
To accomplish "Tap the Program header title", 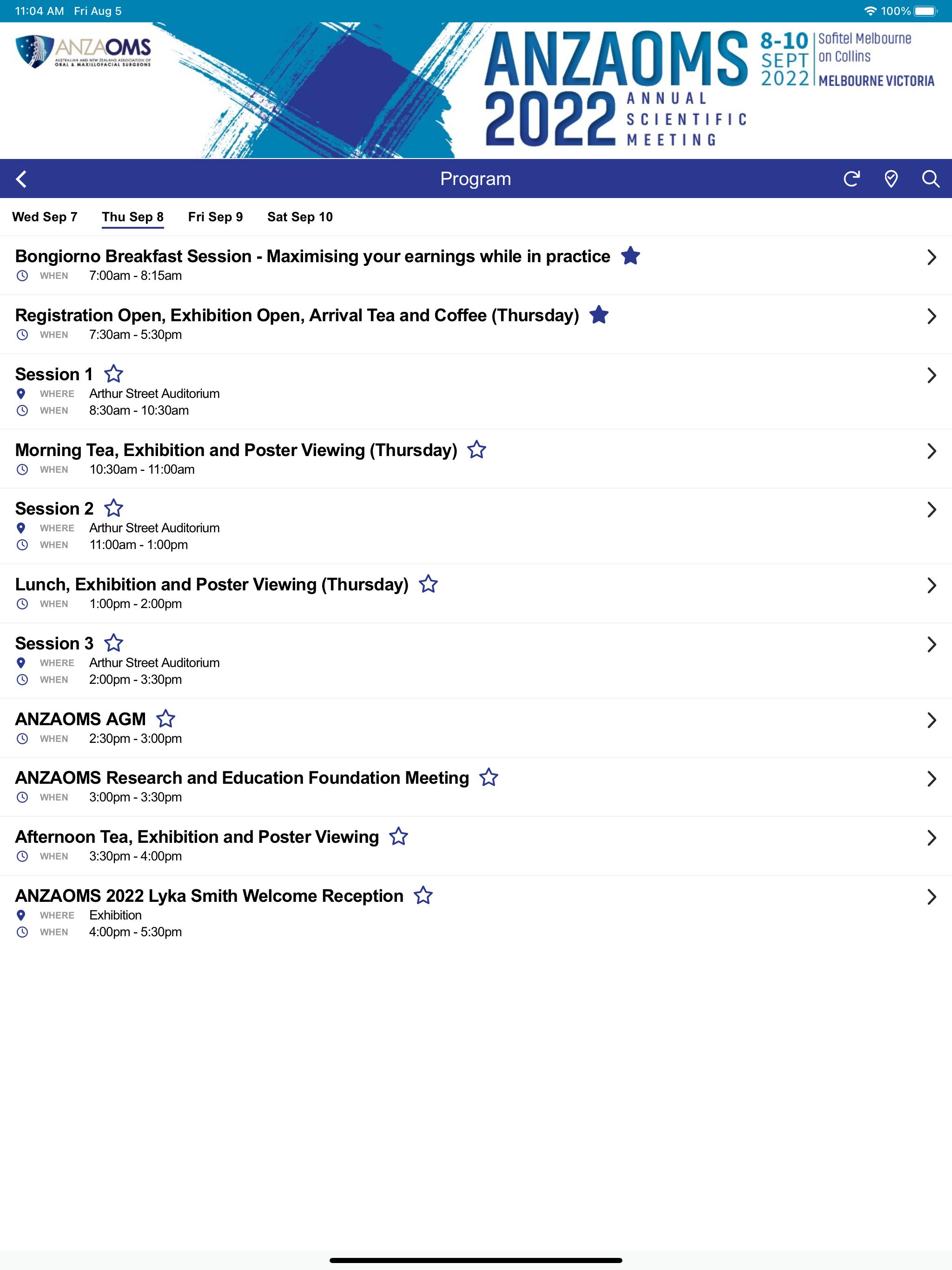I will [x=476, y=179].
